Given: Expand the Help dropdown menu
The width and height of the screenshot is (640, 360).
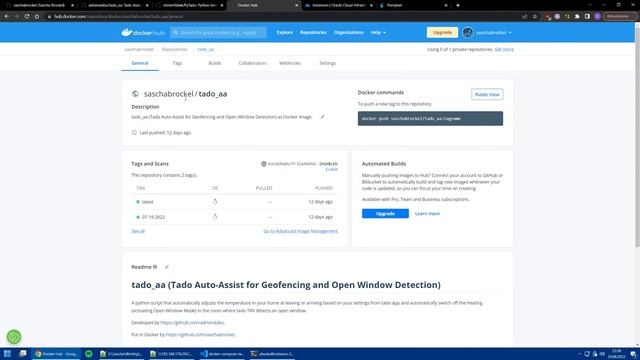Looking at the screenshot, I should click(x=378, y=32).
